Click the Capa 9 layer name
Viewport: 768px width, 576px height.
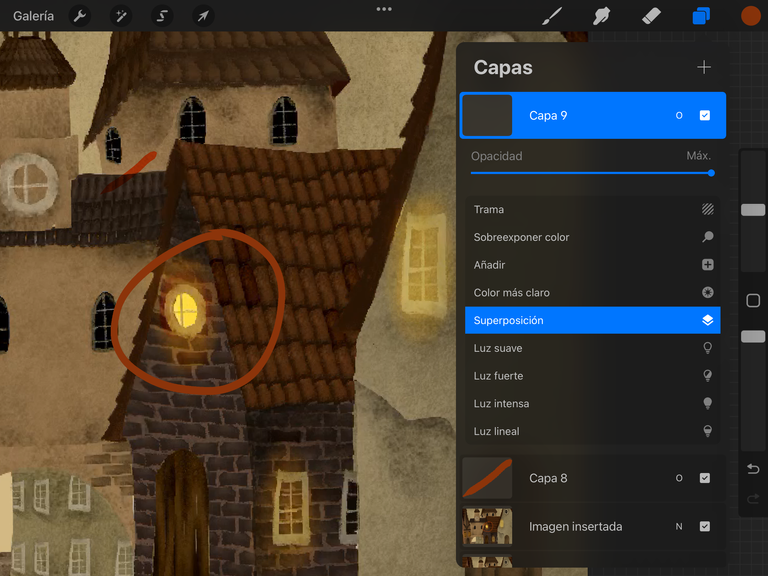click(x=548, y=116)
